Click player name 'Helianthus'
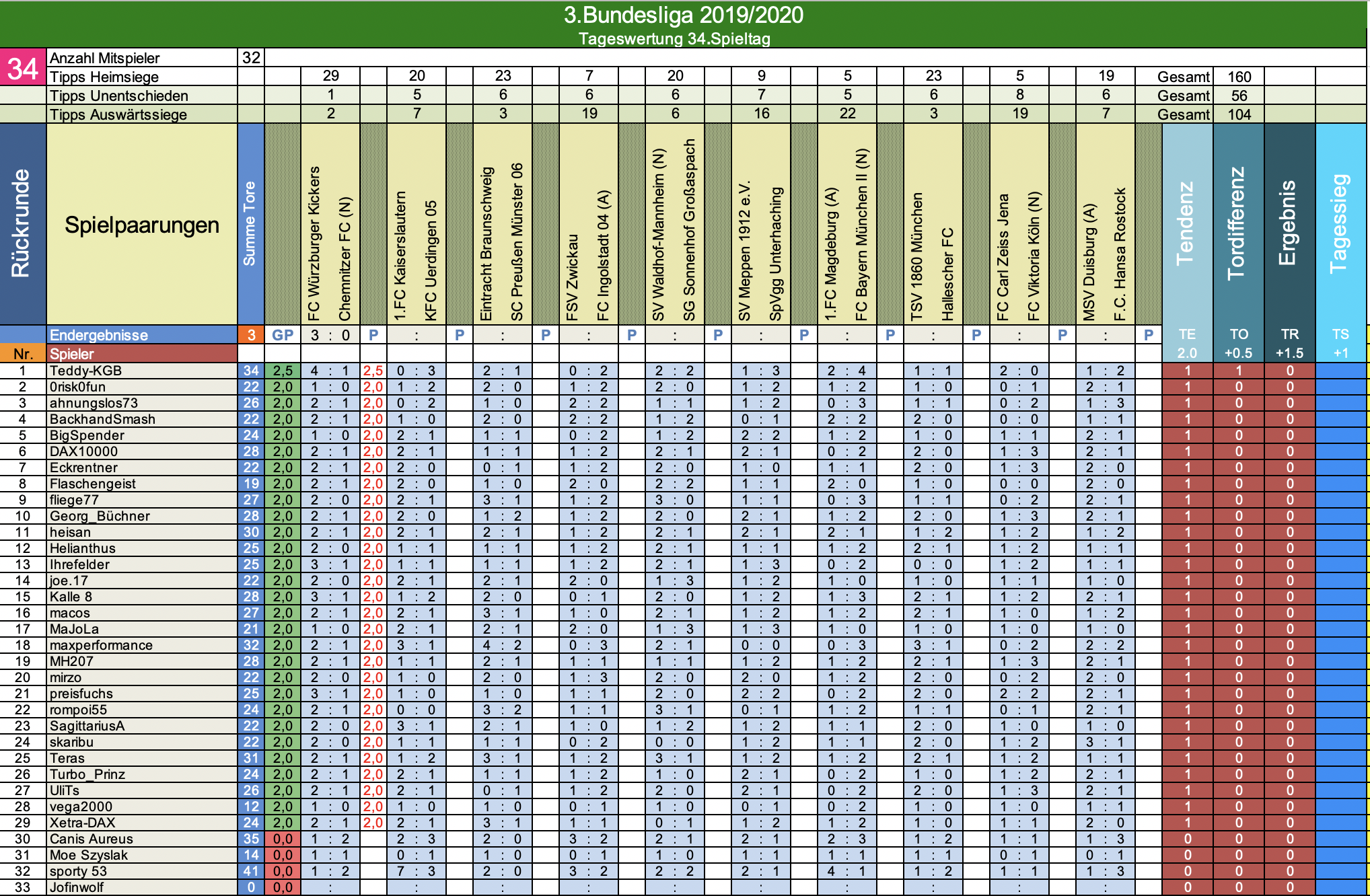 (83, 548)
